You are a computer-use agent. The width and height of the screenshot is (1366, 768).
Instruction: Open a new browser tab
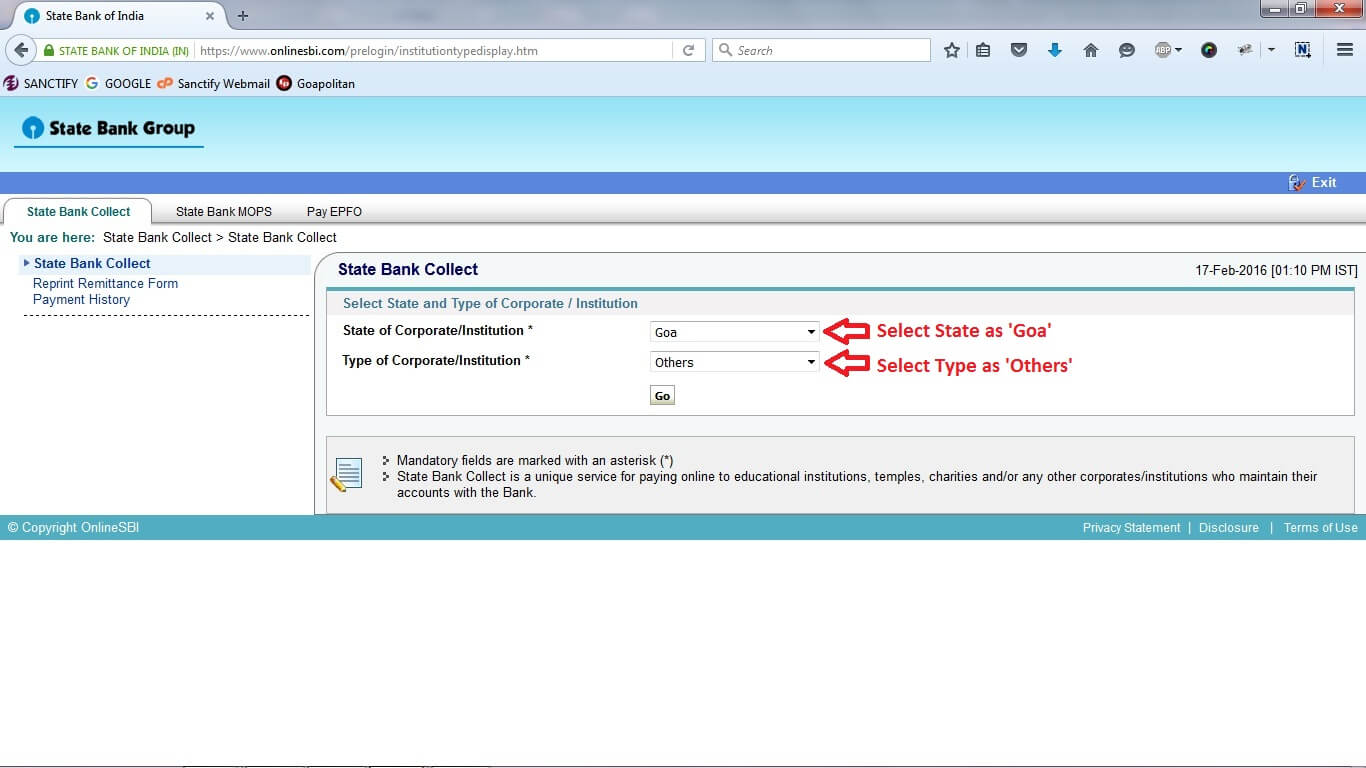point(243,16)
